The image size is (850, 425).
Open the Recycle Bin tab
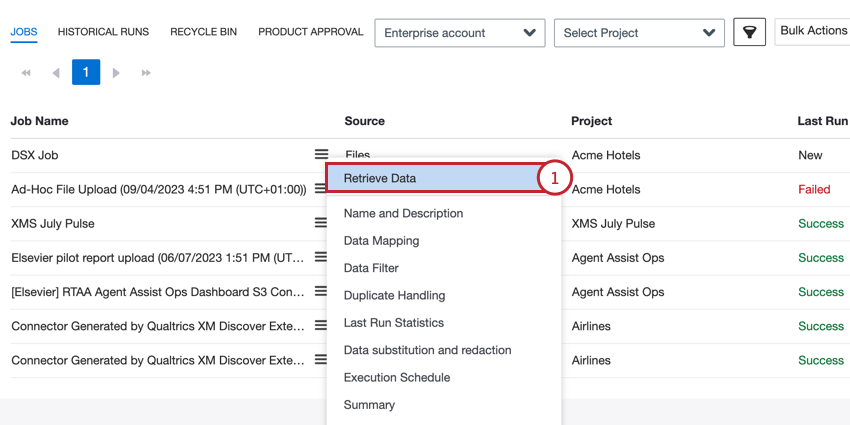click(x=203, y=32)
